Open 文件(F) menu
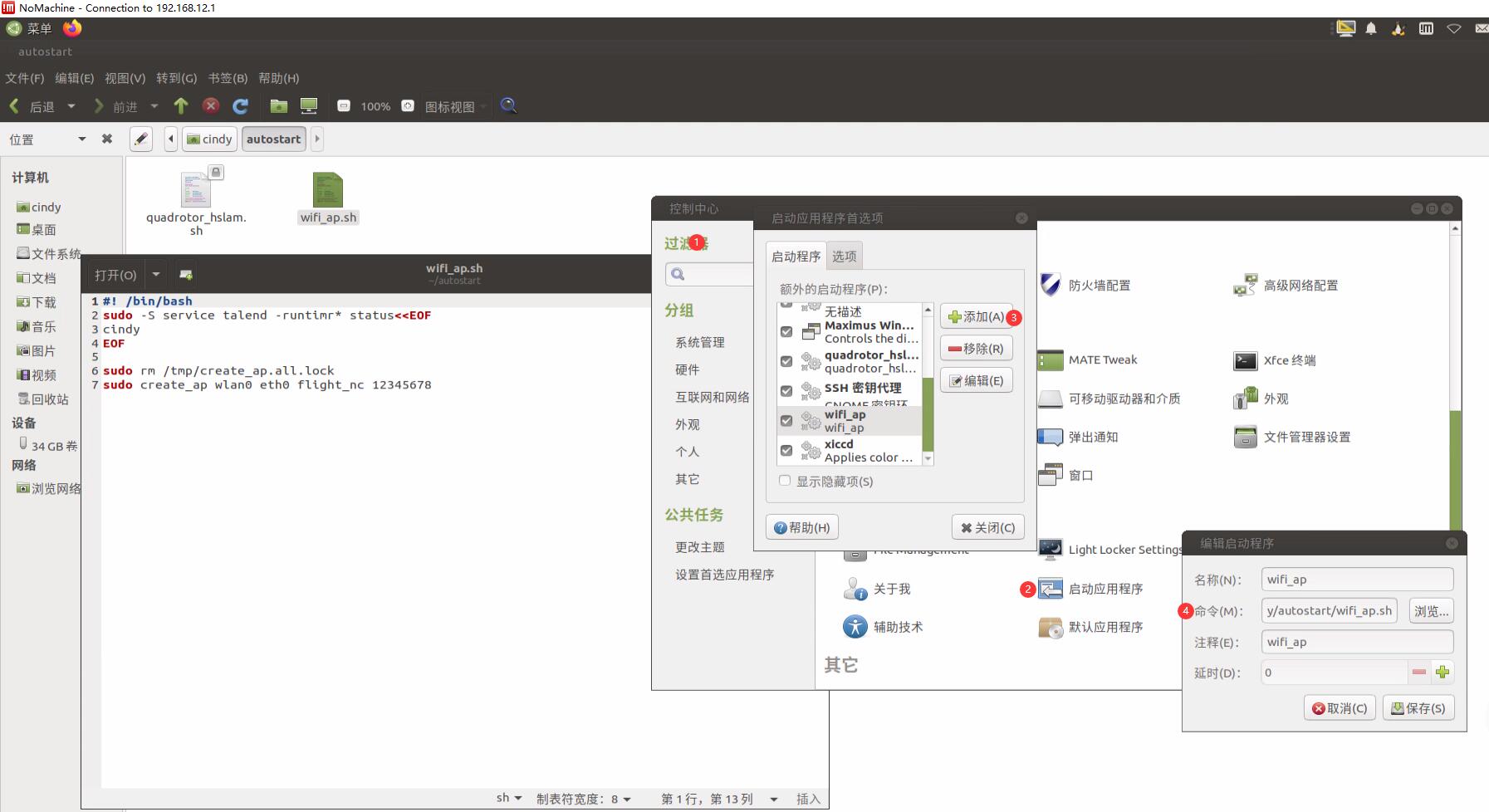 [25, 78]
